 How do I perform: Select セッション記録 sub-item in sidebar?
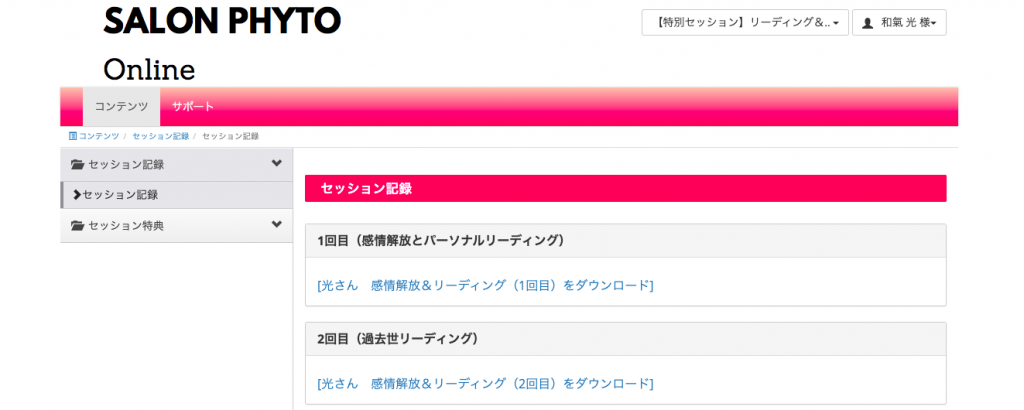point(176,195)
